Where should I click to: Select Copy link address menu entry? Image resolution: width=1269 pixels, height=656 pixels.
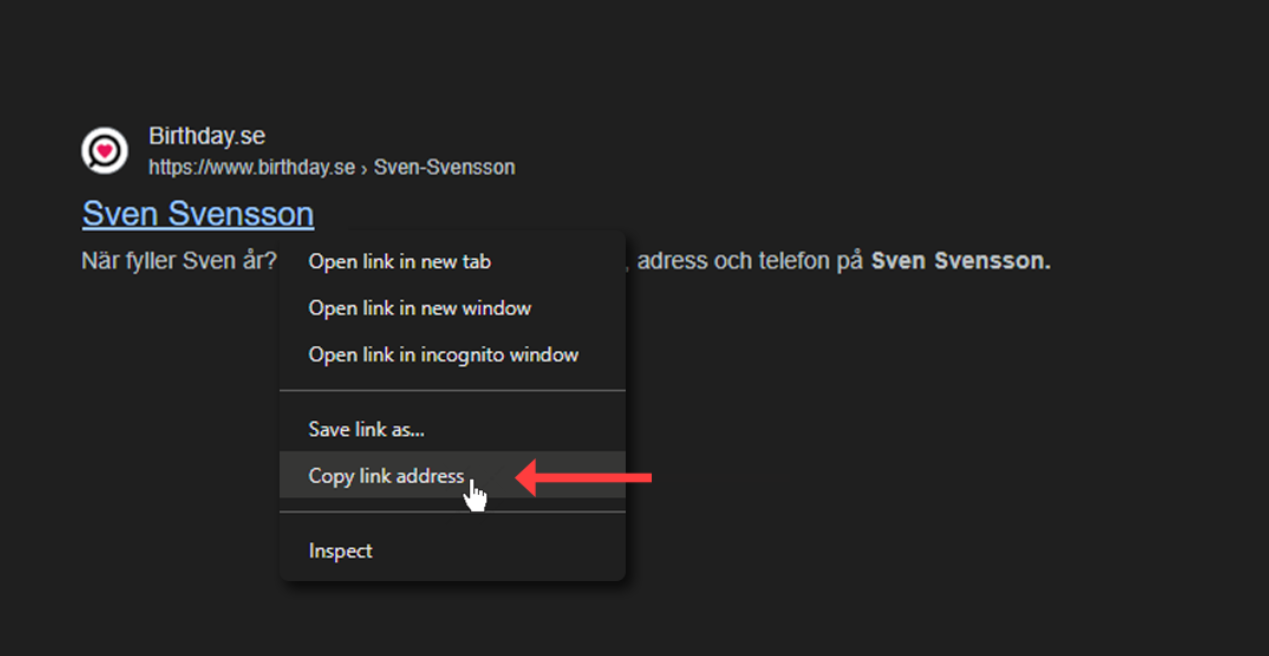tap(386, 476)
